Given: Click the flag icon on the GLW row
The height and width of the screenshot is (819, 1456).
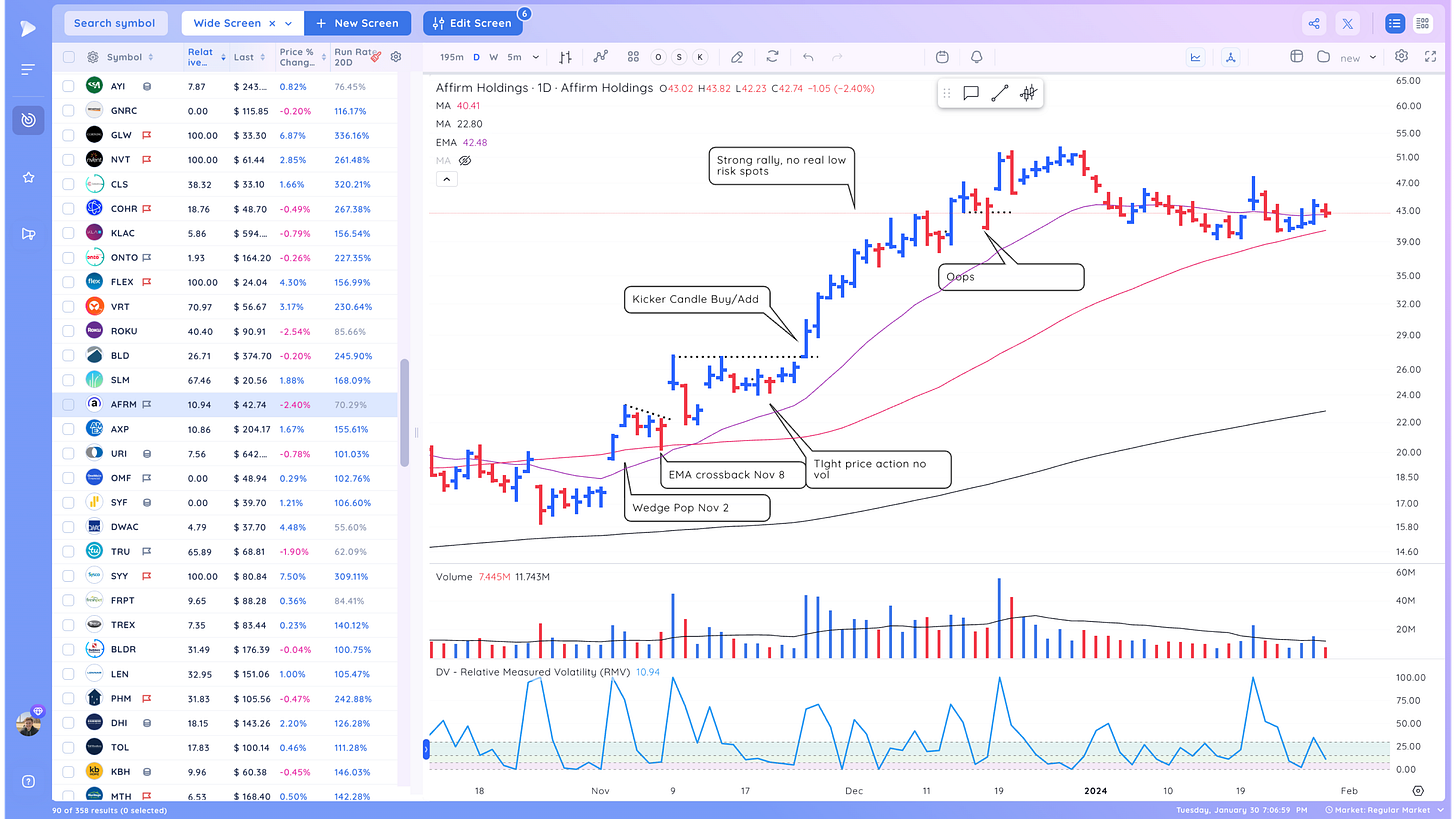Looking at the screenshot, I should coord(146,135).
